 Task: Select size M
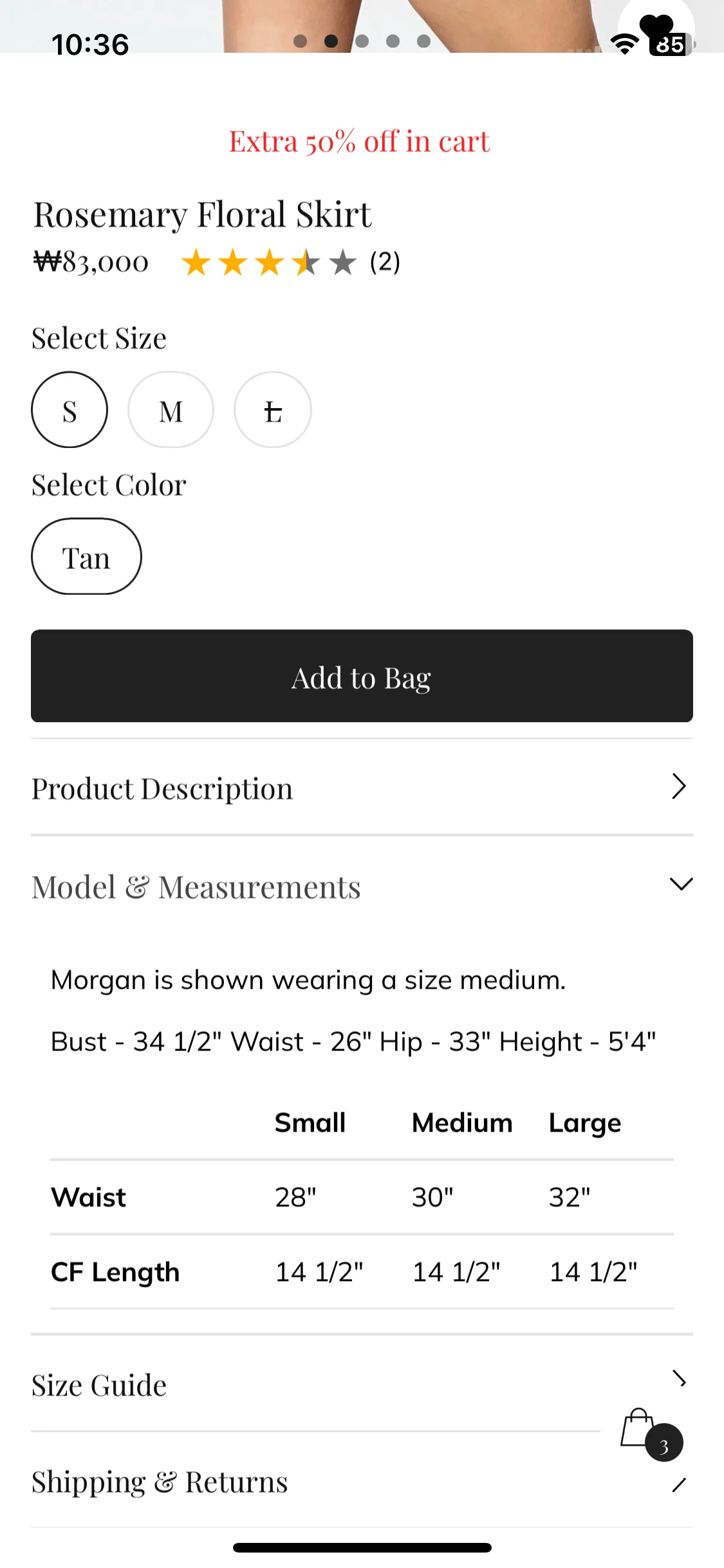pos(171,409)
